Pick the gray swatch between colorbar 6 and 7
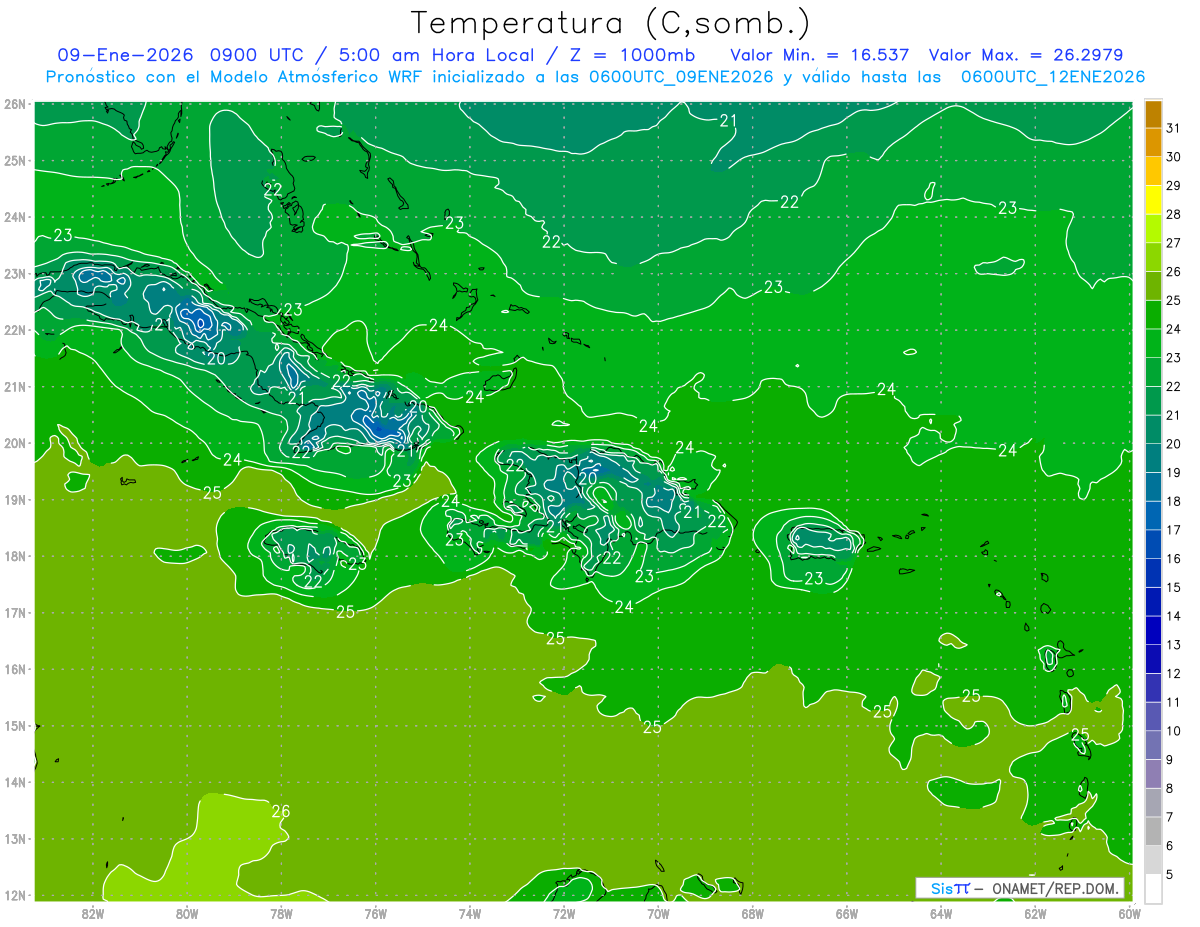 tap(1153, 832)
